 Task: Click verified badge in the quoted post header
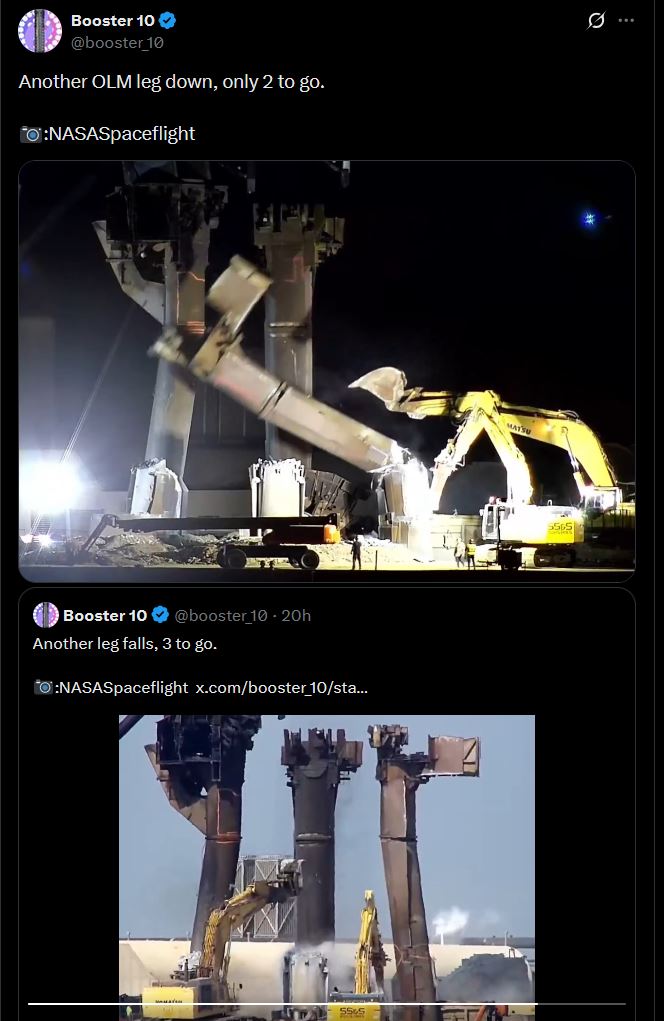(160, 615)
